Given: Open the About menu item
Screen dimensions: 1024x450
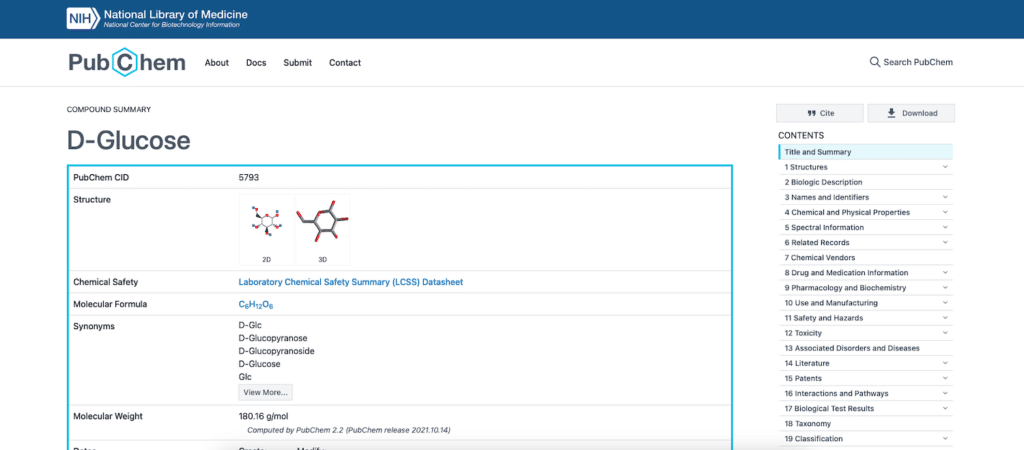Looking at the screenshot, I should (x=217, y=63).
